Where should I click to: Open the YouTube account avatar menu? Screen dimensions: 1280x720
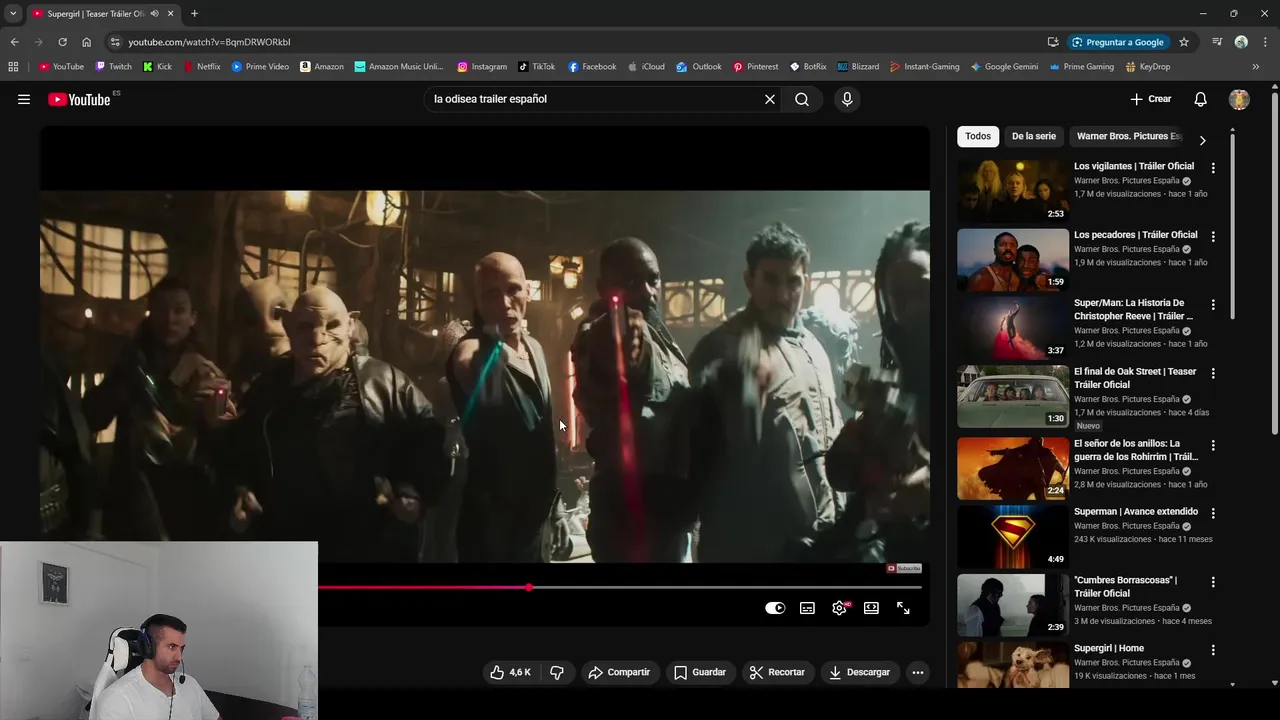pos(1239,99)
